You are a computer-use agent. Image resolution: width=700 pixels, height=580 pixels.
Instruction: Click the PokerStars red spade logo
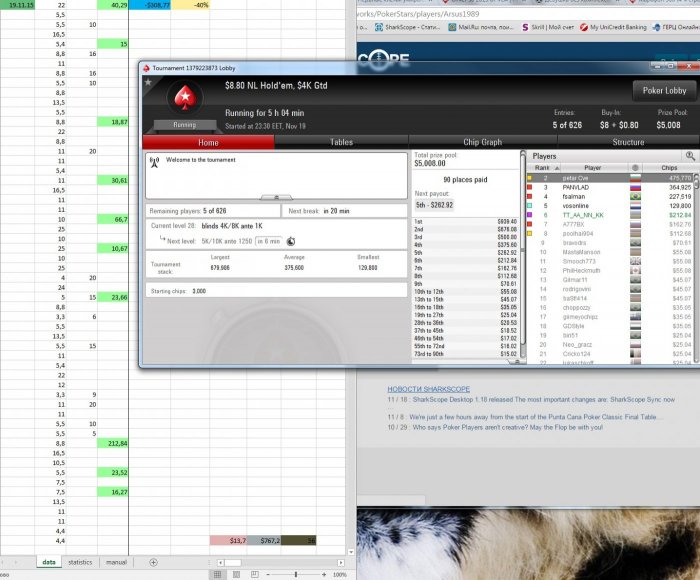185,98
